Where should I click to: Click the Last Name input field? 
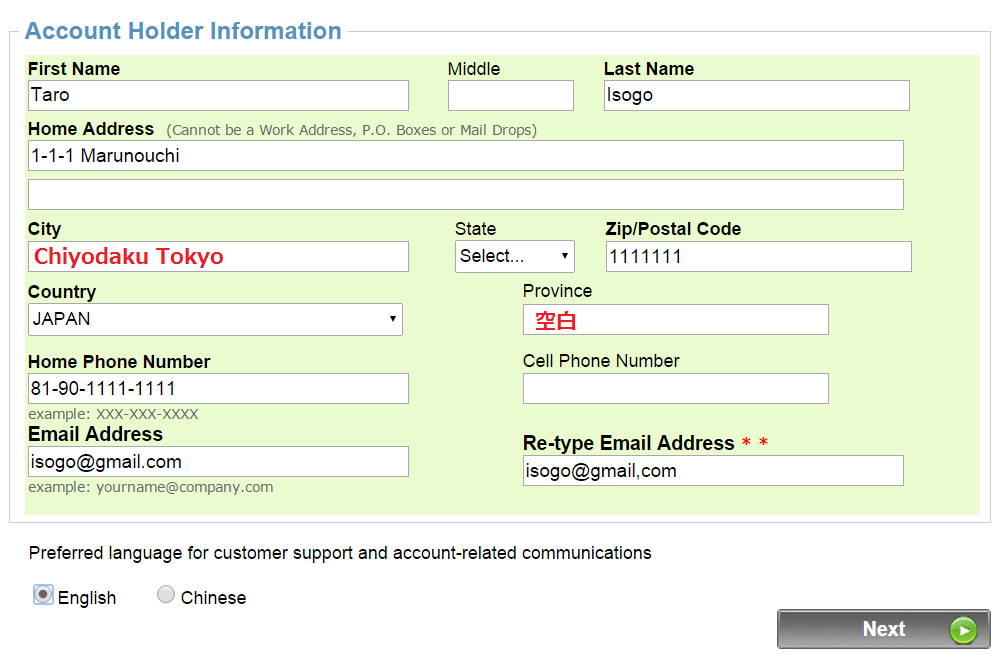tap(756, 95)
